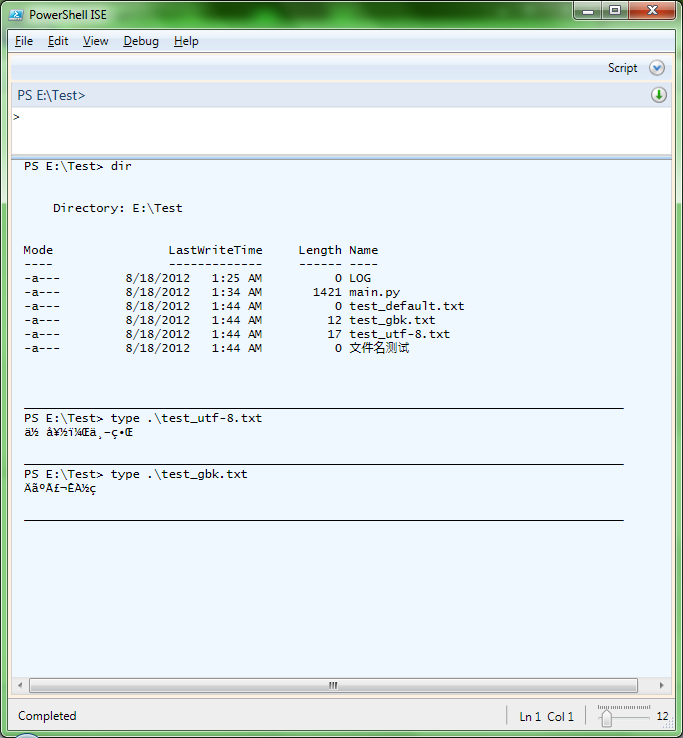Click the 'LOG' file name
The image size is (683, 738).
(x=360, y=278)
